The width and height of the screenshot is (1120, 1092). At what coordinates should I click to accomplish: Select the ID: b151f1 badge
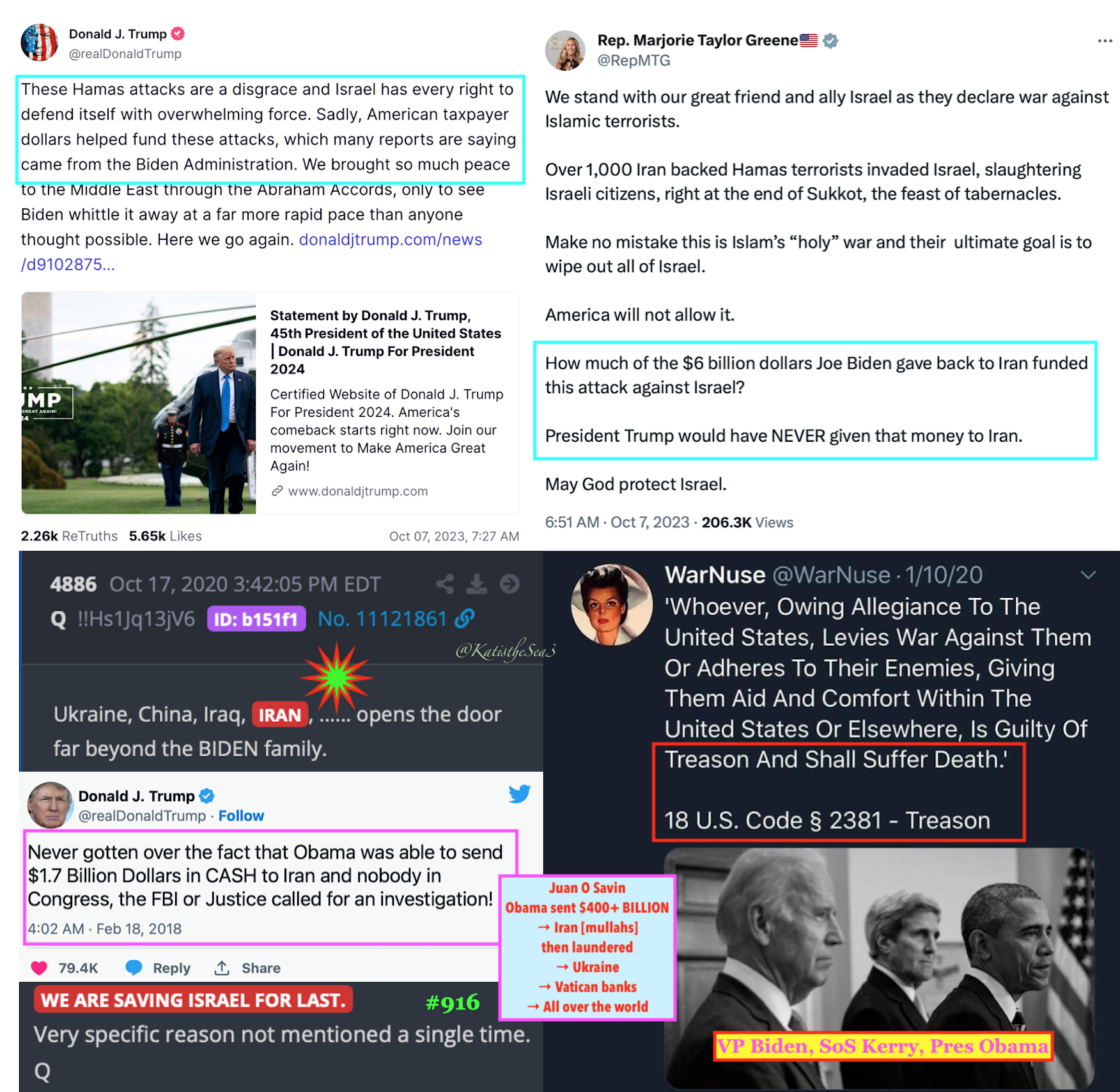coord(256,619)
